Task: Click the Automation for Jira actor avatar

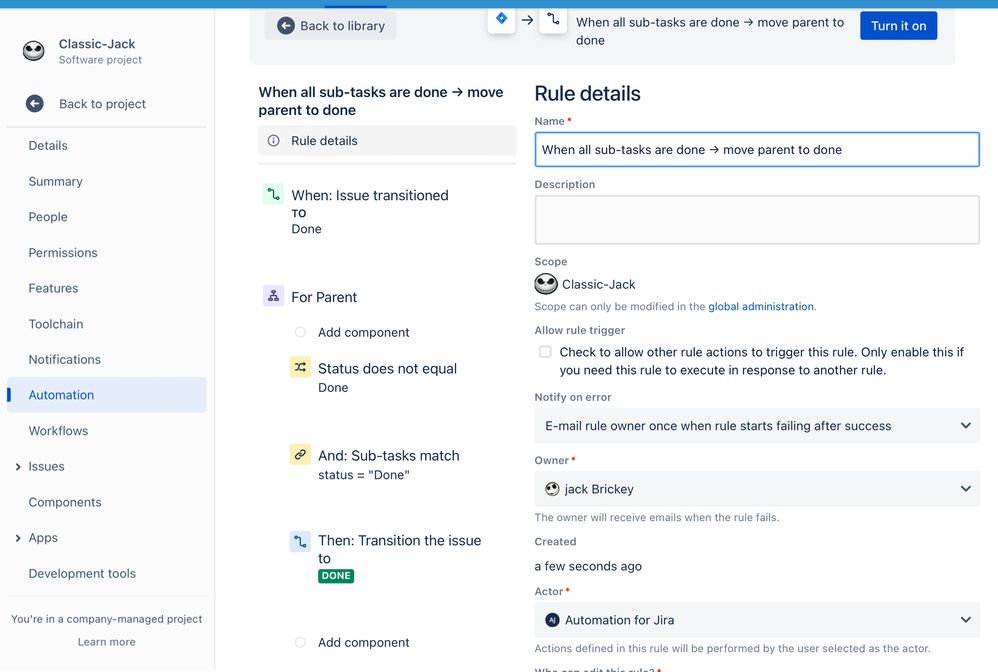Action: [x=552, y=620]
